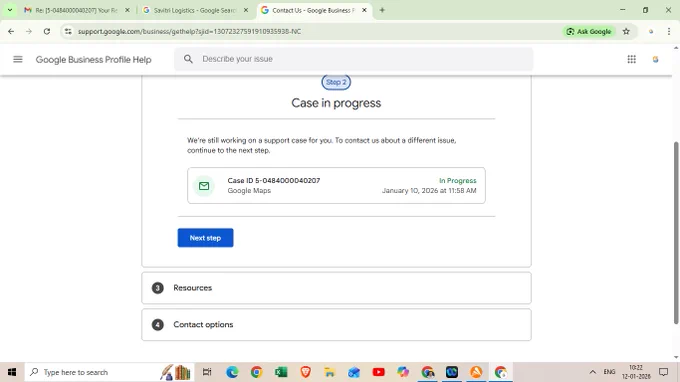This screenshot has width=680, height=382.
Task: Open the Windows Start menu
Action: click(12, 372)
